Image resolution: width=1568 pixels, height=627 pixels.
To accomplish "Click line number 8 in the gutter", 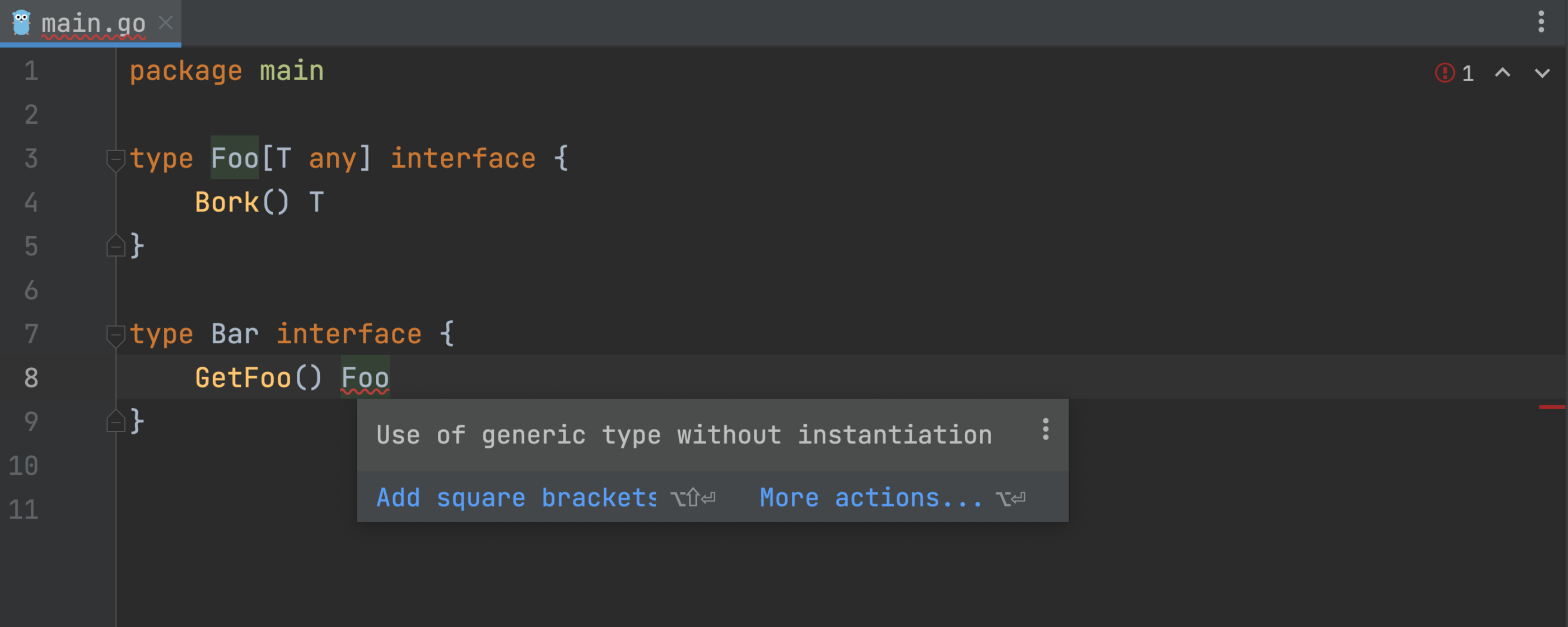I will (31, 378).
